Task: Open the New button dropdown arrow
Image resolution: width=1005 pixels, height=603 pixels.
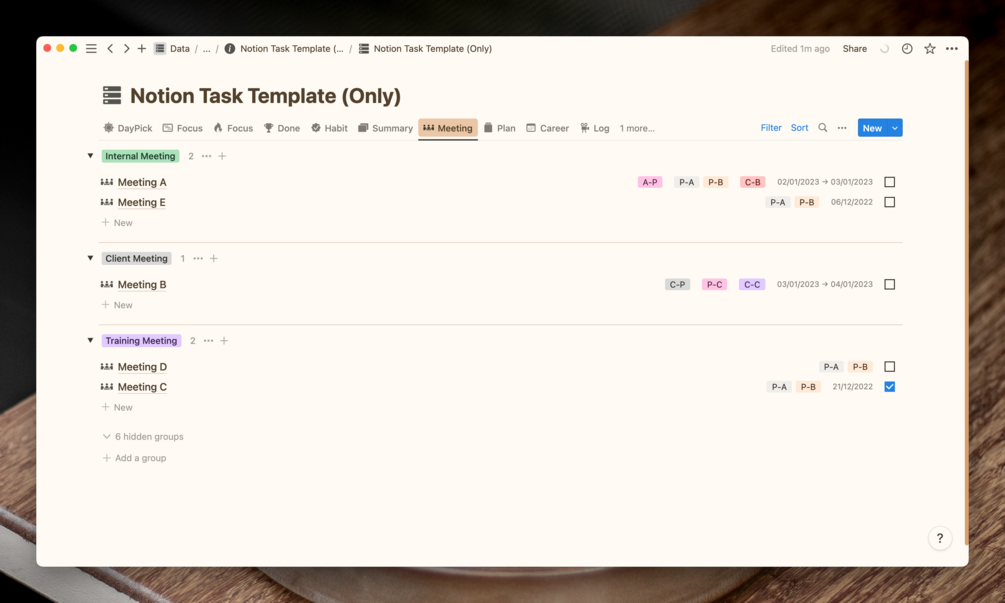Action: pyautogui.click(x=895, y=128)
